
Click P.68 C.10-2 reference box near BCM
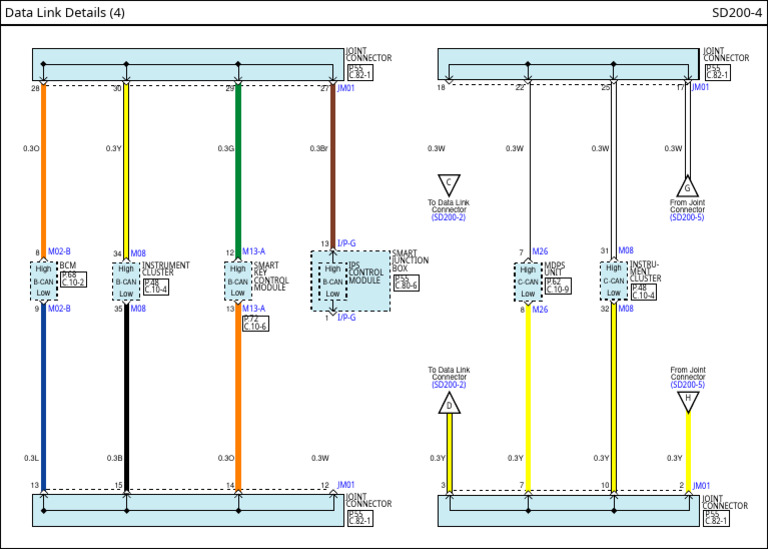coord(73,279)
